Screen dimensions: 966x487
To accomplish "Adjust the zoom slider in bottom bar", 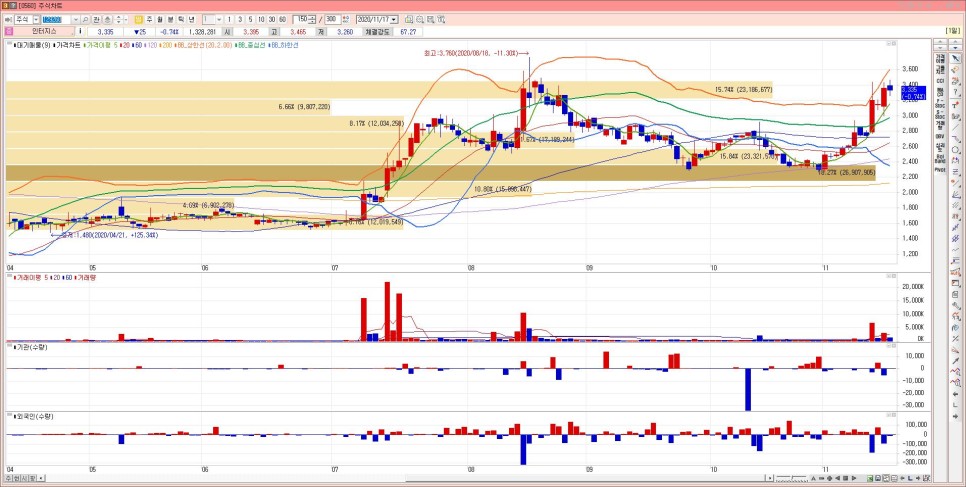I will click(792, 478).
